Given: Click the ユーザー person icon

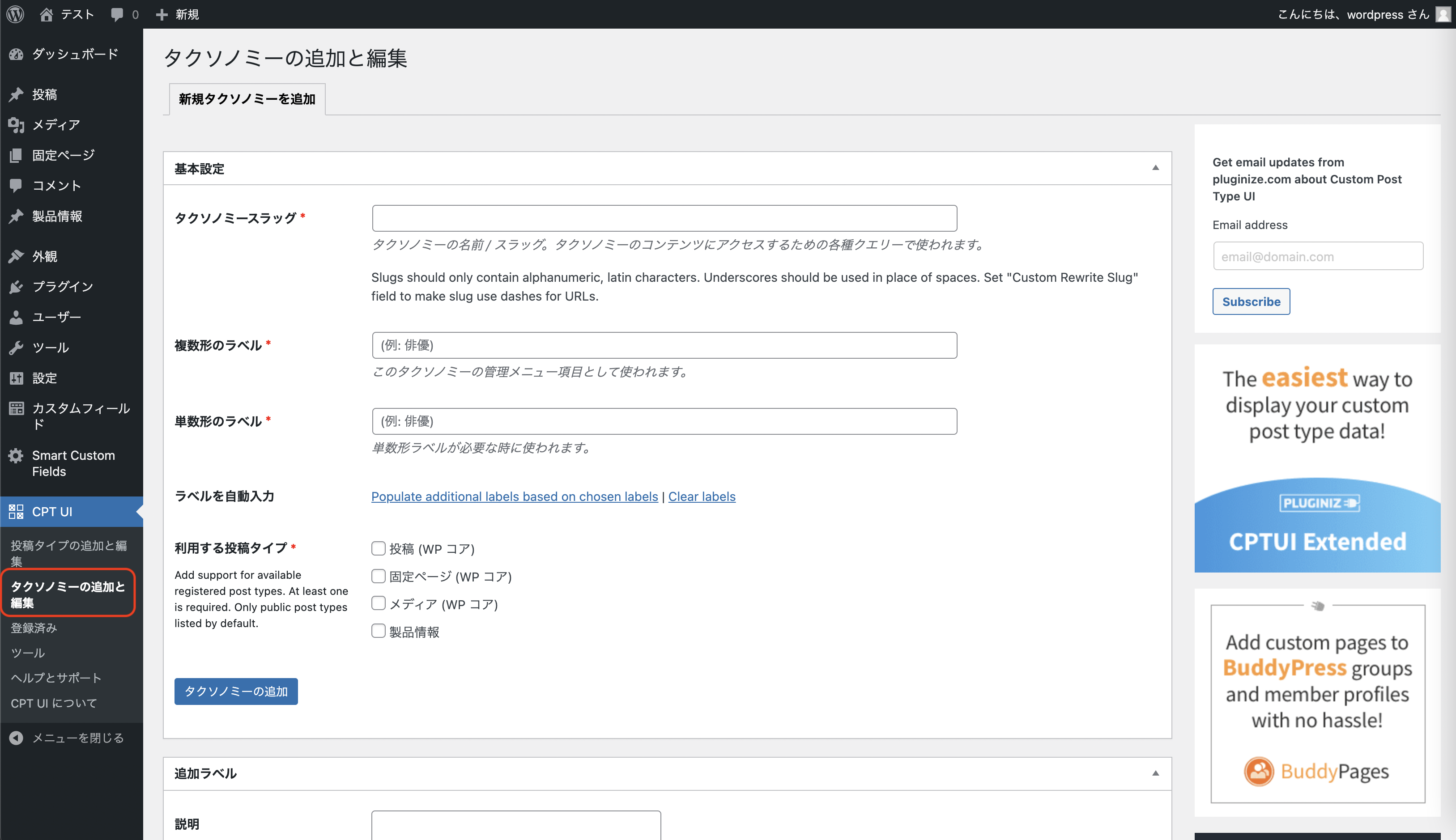Looking at the screenshot, I should [16, 317].
